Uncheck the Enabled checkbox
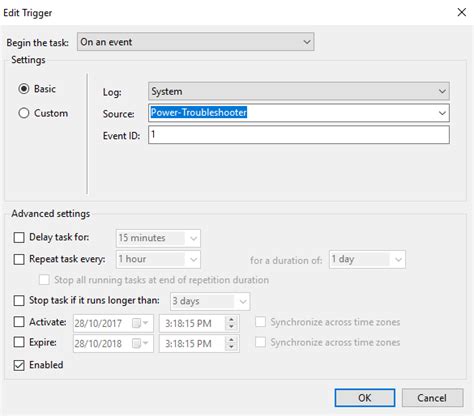474x416 pixels. pyautogui.click(x=19, y=365)
